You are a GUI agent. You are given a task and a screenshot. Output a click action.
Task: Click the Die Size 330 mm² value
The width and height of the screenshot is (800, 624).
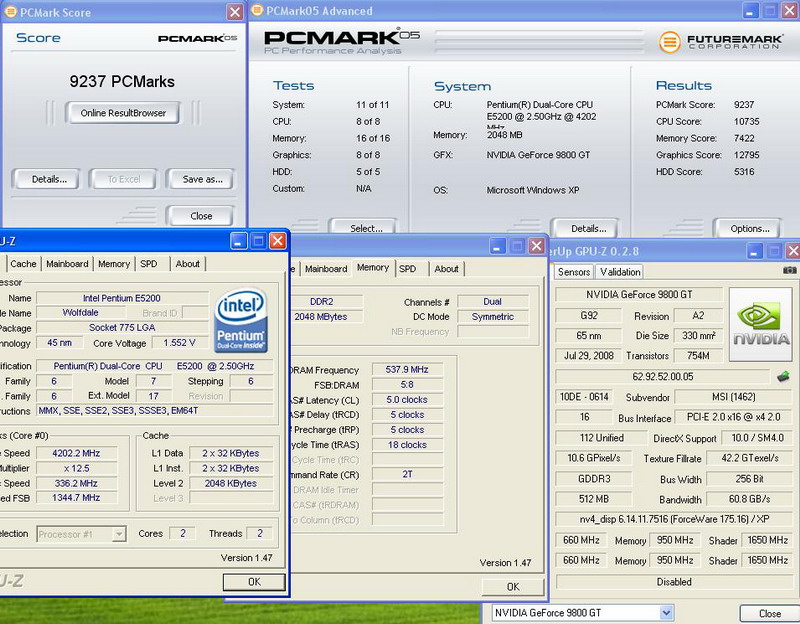click(698, 336)
